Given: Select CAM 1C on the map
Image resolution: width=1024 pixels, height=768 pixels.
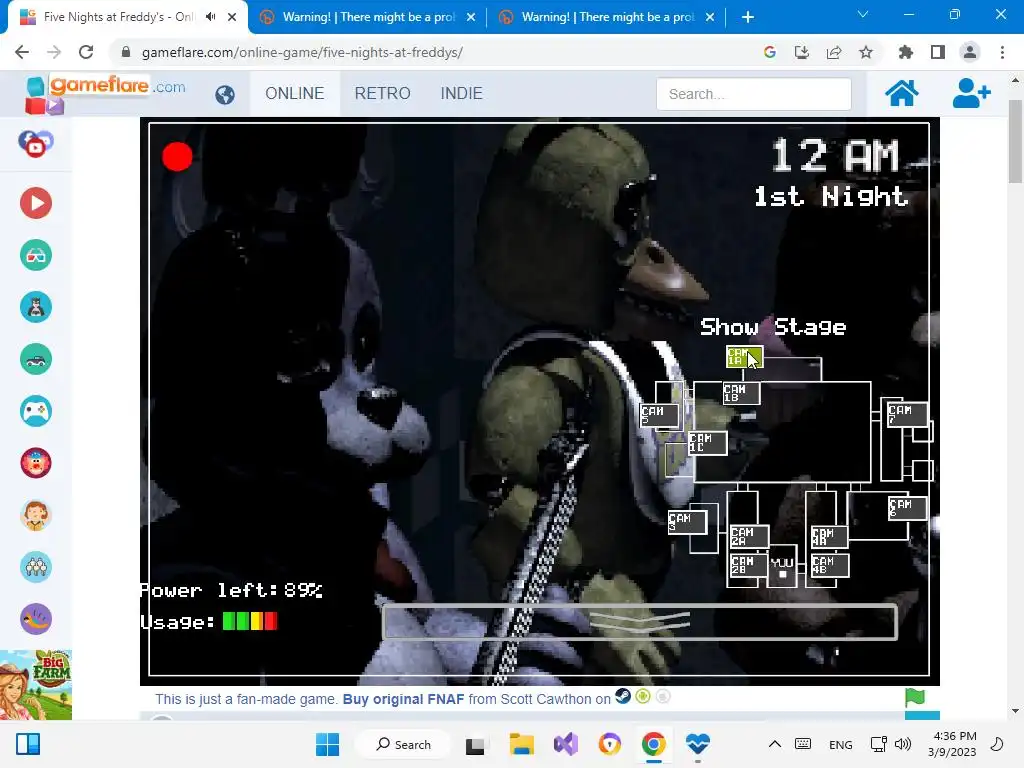Looking at the screenshot, I should pyautogui.click(x=707, y=443).
